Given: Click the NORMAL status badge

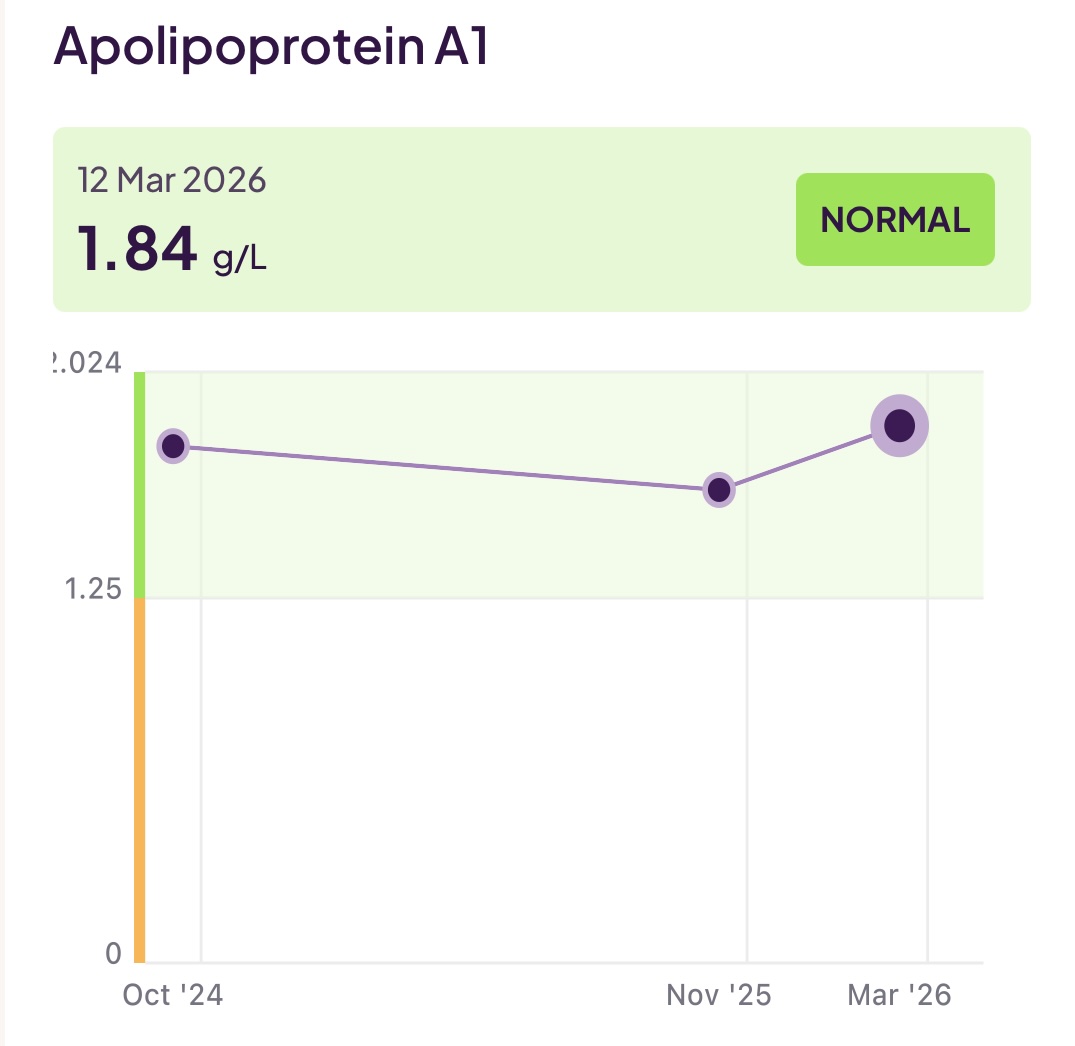Looking at the screenshot, I should click(x=894, y=219).
